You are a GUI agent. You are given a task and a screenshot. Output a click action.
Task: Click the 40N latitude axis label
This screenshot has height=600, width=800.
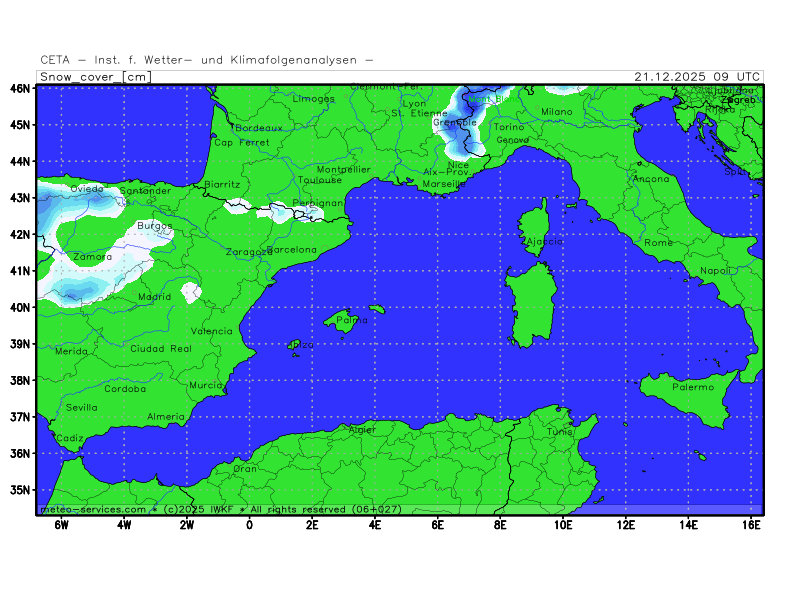pyautogui.click(x=20, y=307)
